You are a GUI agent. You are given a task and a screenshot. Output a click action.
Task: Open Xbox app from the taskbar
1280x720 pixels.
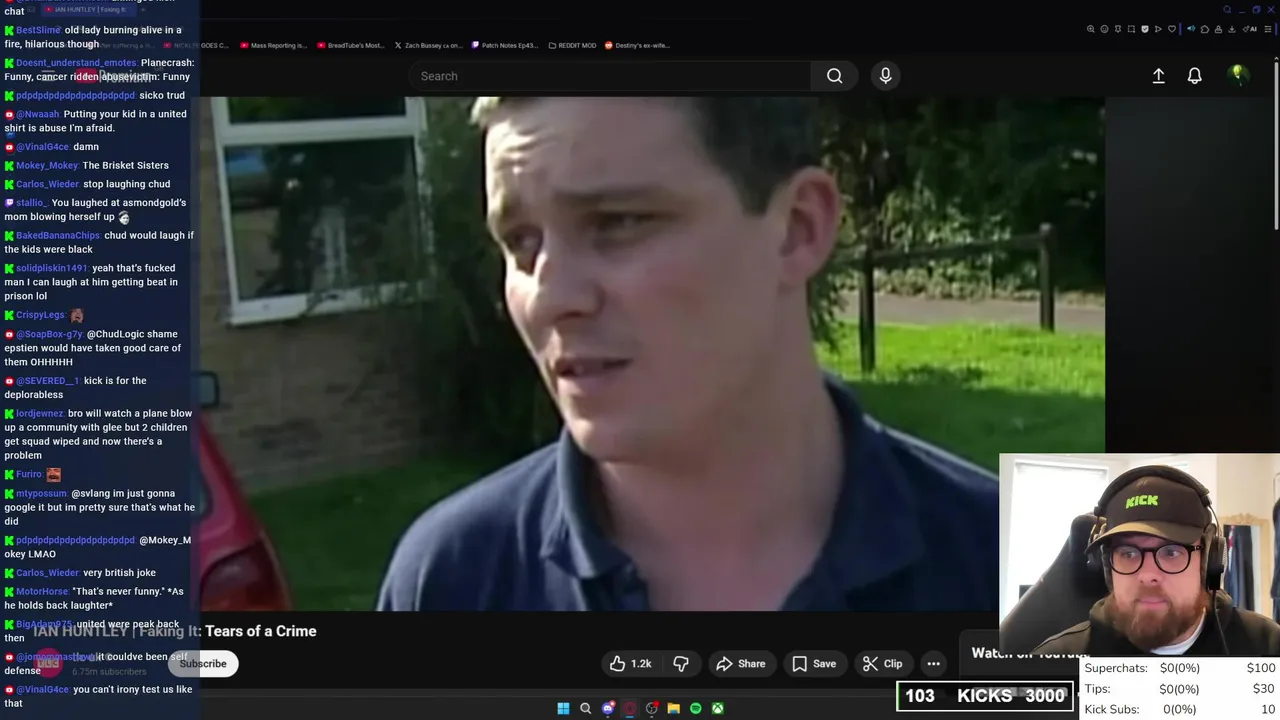pos(718,708)
